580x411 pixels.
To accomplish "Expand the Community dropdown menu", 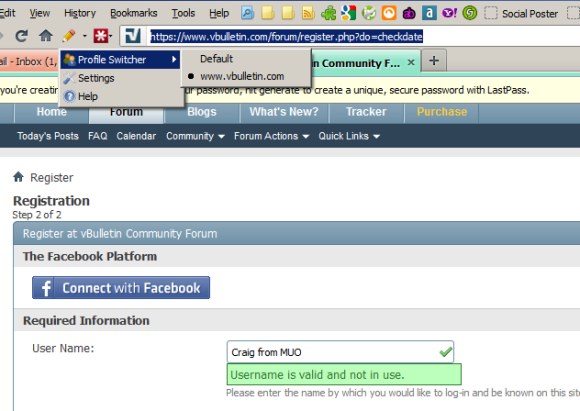I will (195, 136).
